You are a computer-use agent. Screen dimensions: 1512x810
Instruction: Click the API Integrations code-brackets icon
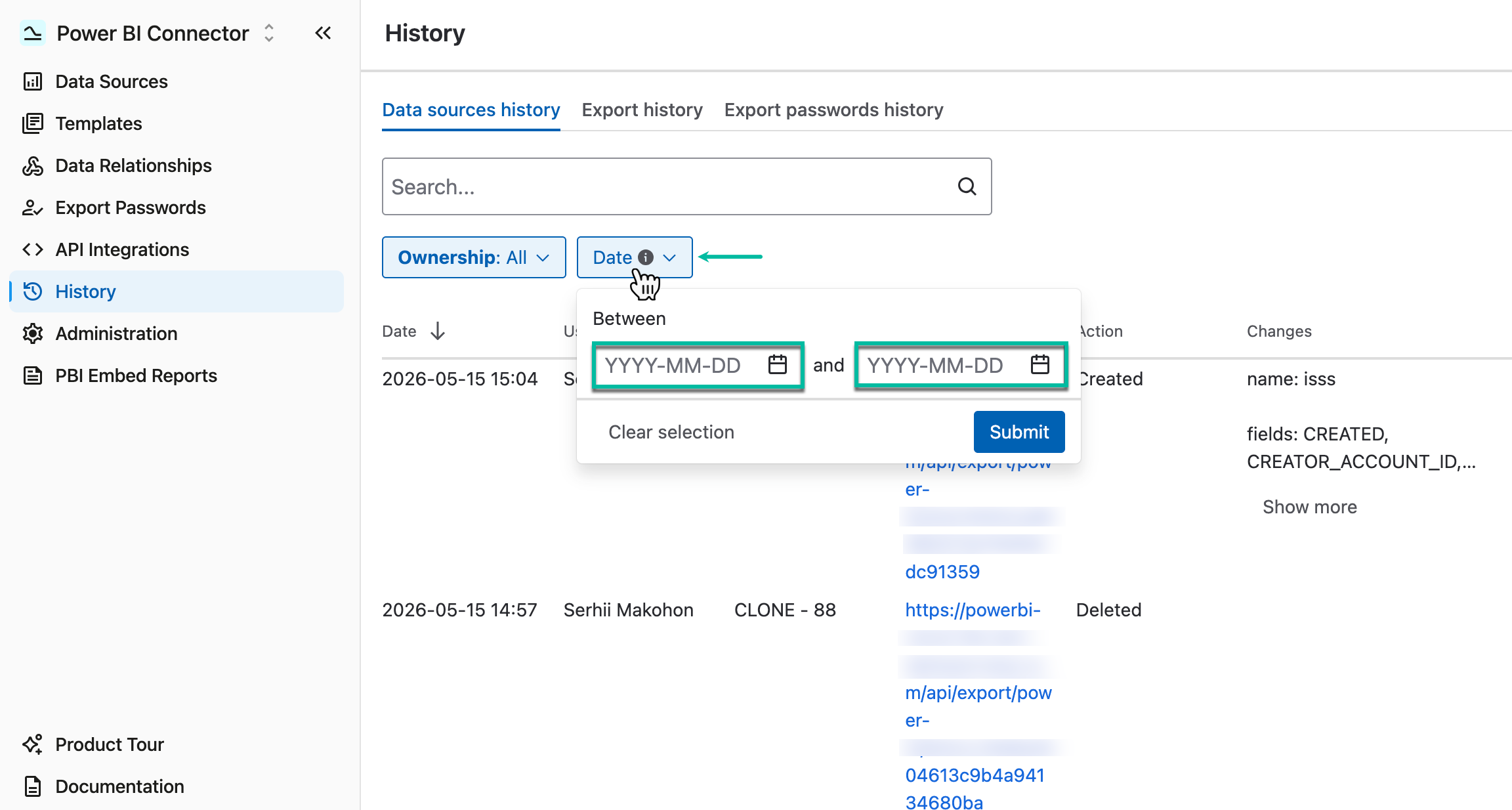coord(33,249)
